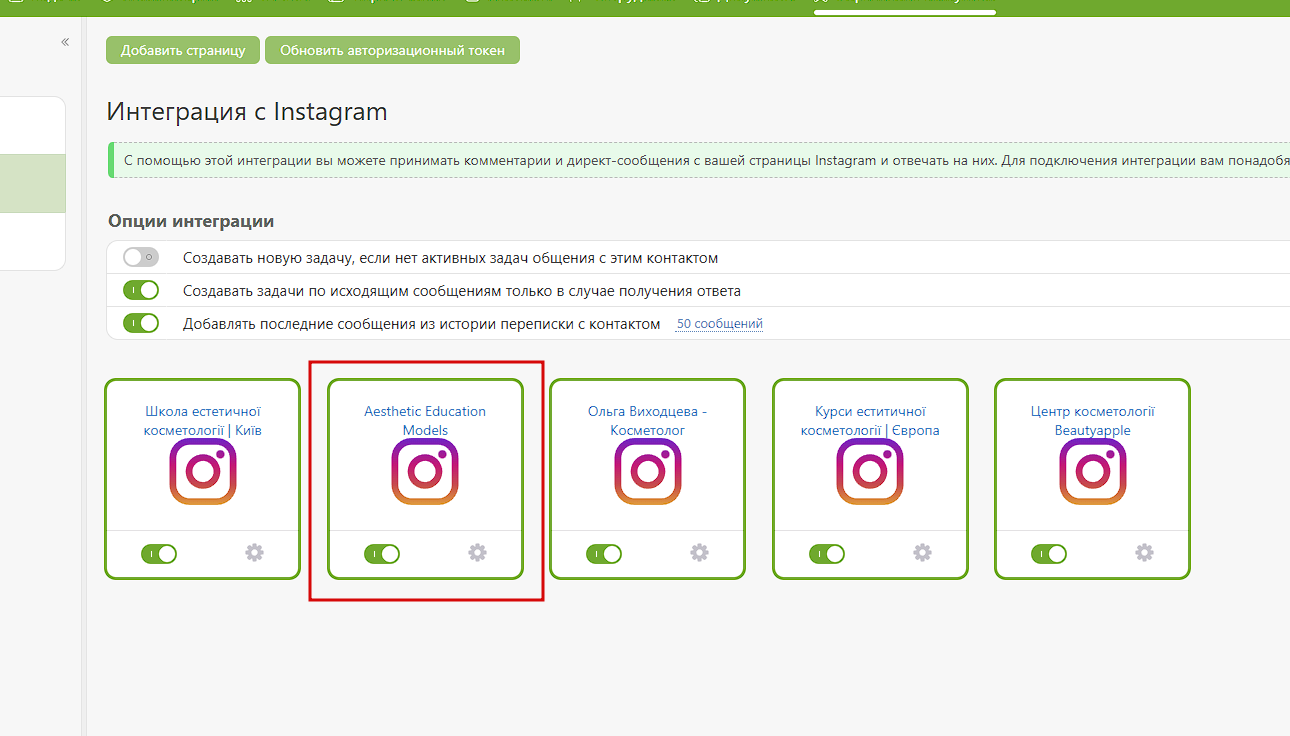Open gear settings for Ольга Виходцева - Косметолог

pos(700,553)
